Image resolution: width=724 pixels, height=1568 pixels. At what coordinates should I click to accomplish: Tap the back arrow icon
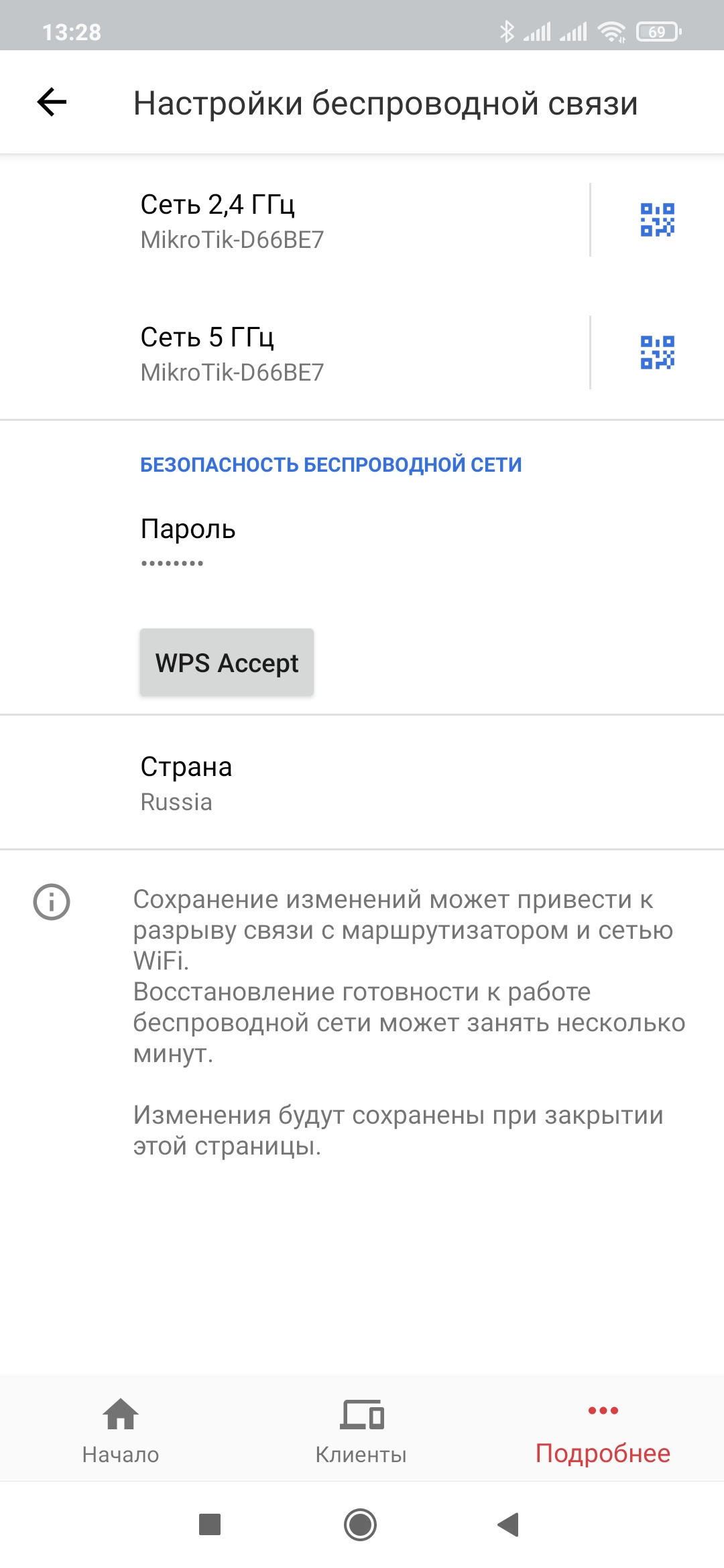pos(52,103)
